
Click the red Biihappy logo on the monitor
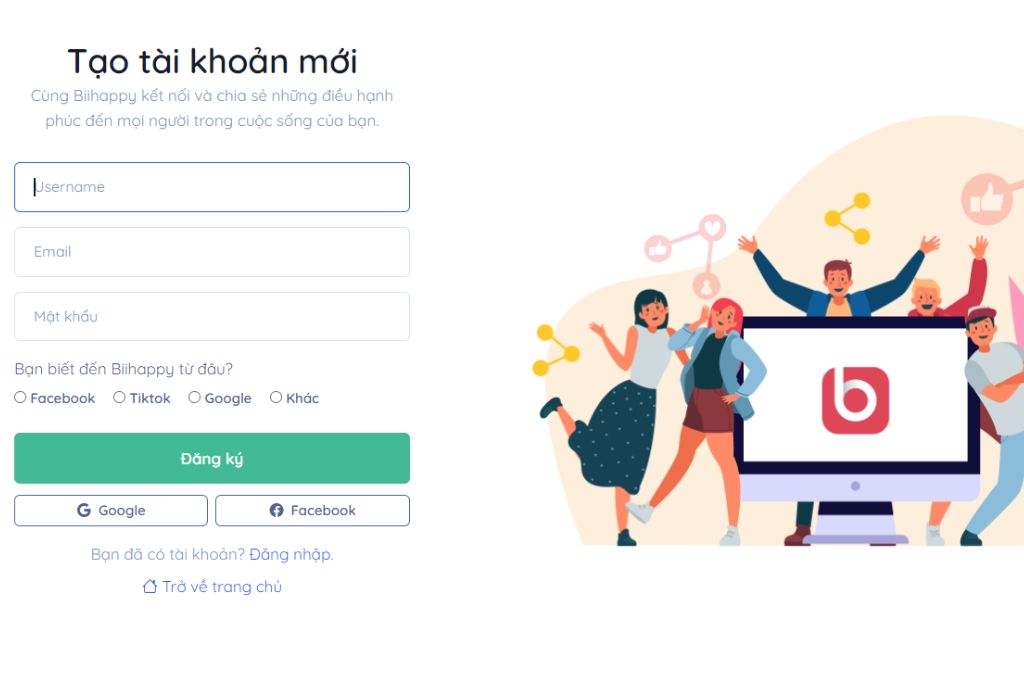click(855, 400)
